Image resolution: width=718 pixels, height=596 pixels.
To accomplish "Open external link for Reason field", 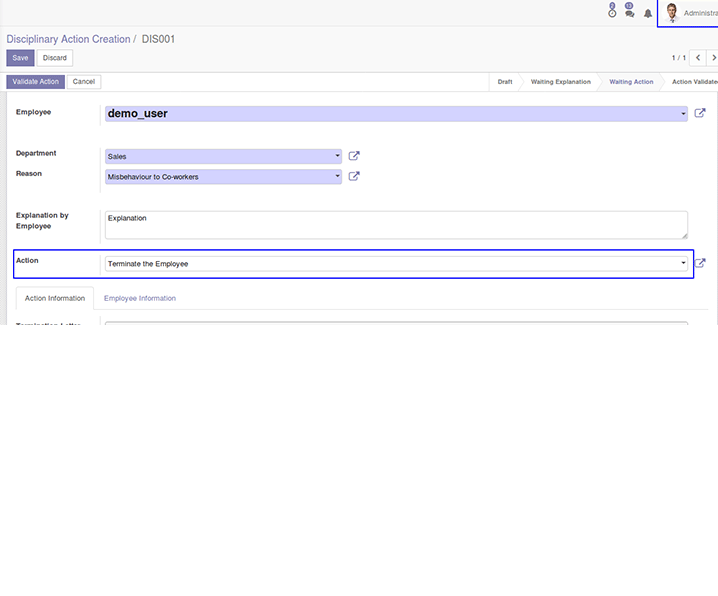I will [354, 176].
